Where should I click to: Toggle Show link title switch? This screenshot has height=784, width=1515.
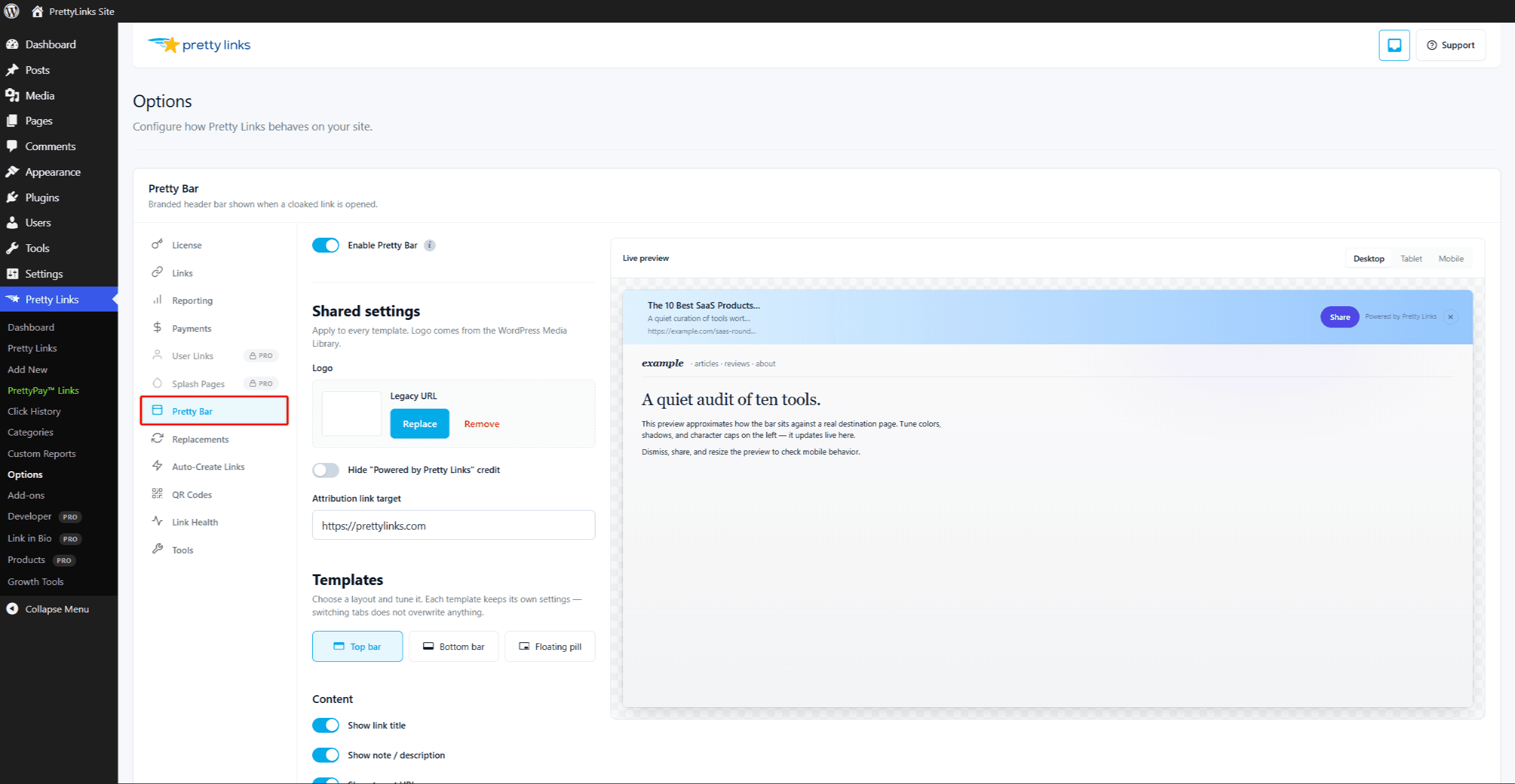click(325, 725)
